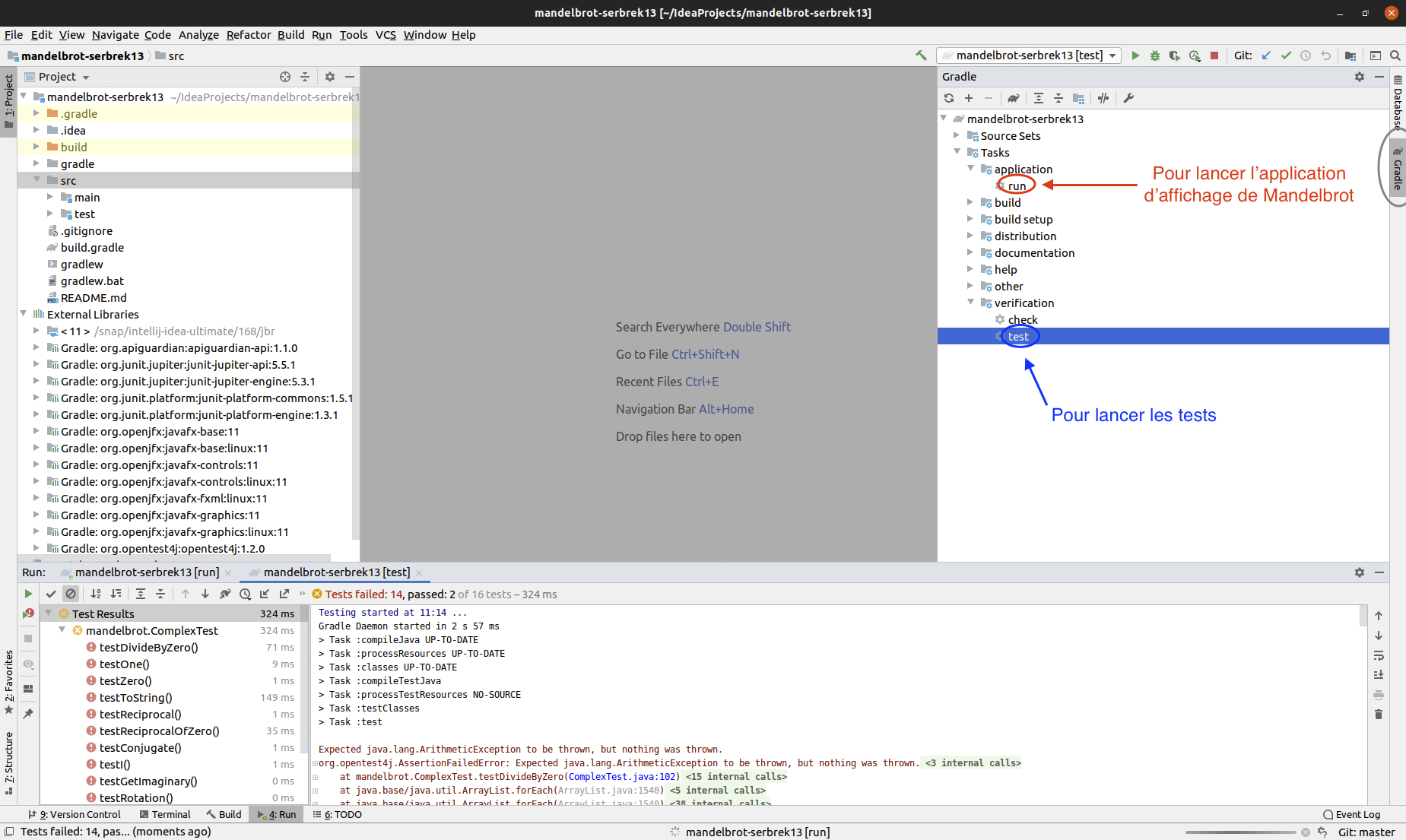Sort test results by duration
Image resolution: width=1406 pixels, height=840 pixels.
click(116, 594)
